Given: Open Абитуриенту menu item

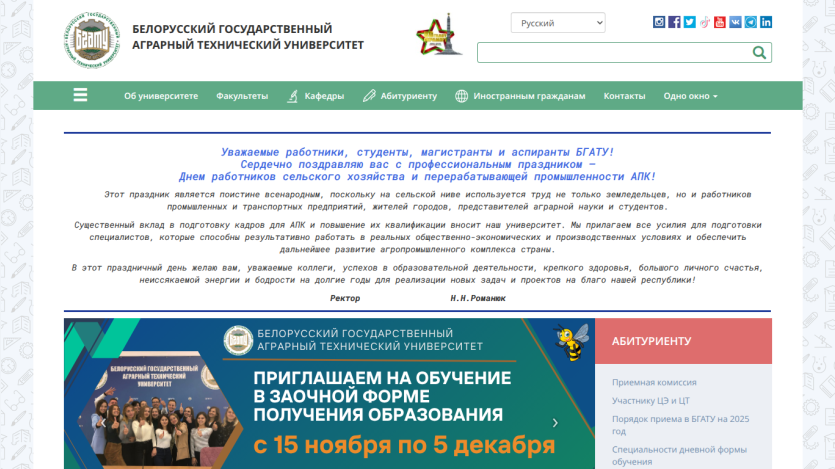Looking at the screenshot, I should 400,96.
